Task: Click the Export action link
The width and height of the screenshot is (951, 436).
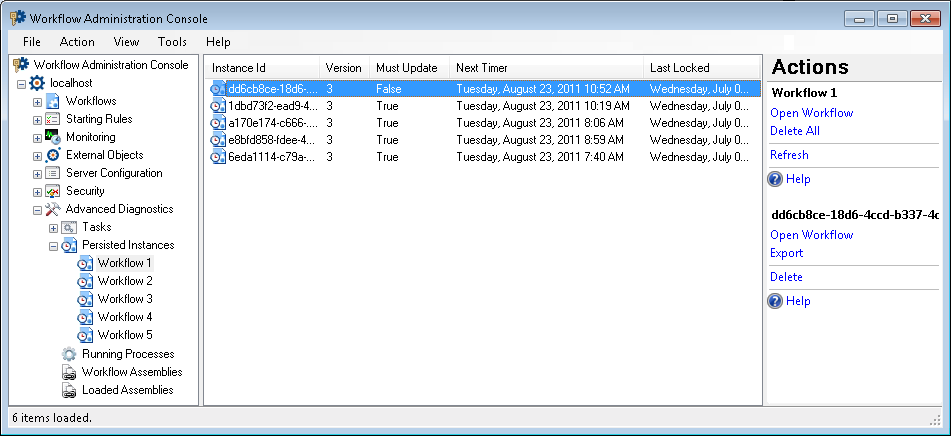Action: (x=786, y=253)
